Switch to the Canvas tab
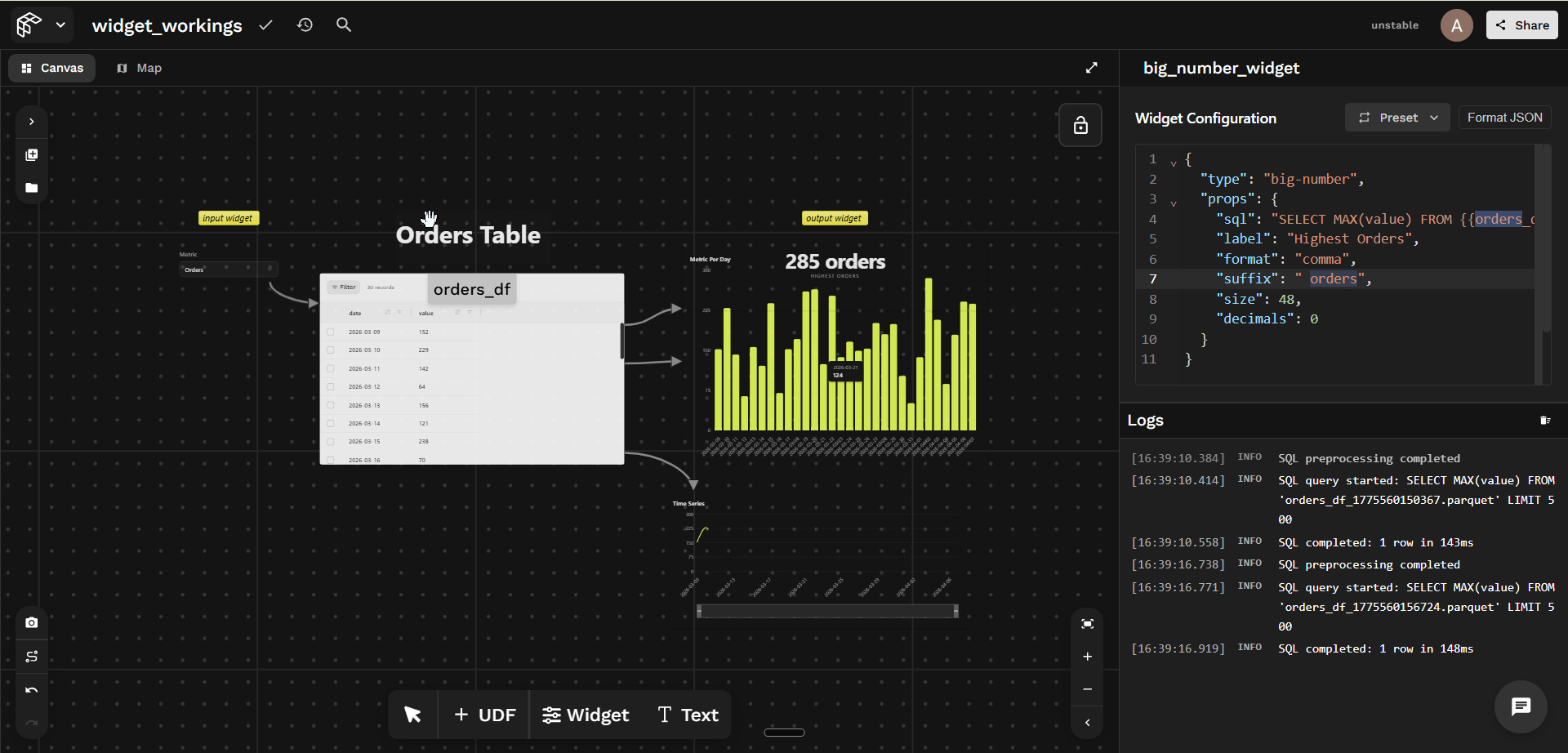The height and width of the screenshot is (753, 1568). [x=51, y=68]
